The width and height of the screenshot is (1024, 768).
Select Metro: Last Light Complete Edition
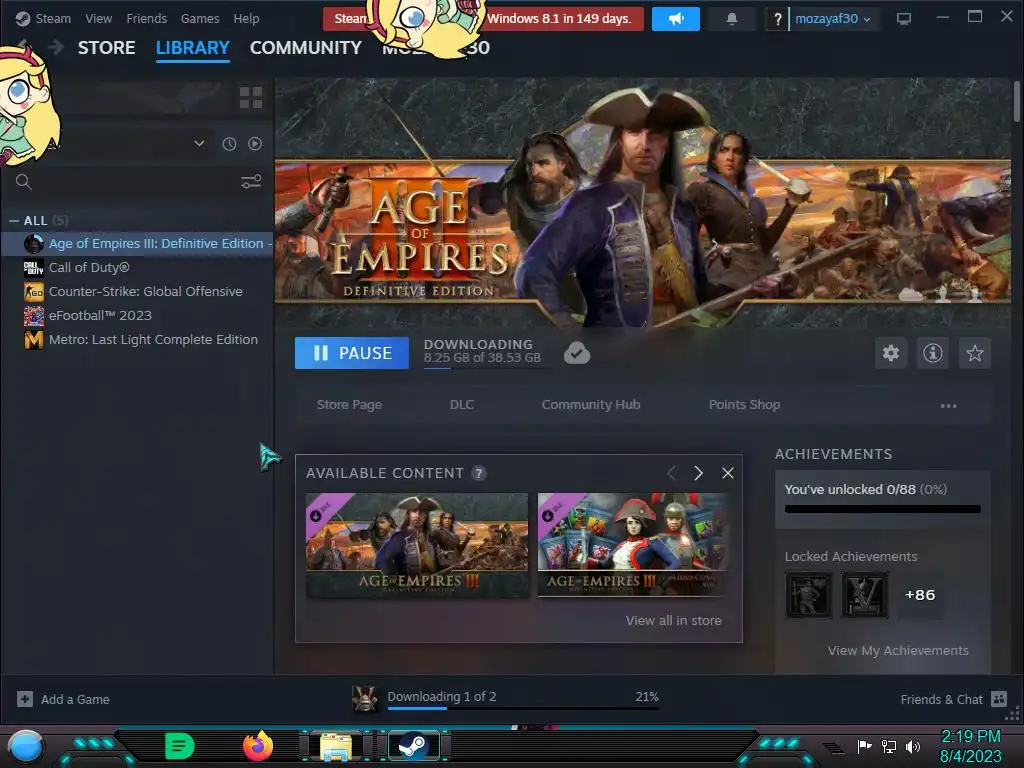tap(137, 340)
